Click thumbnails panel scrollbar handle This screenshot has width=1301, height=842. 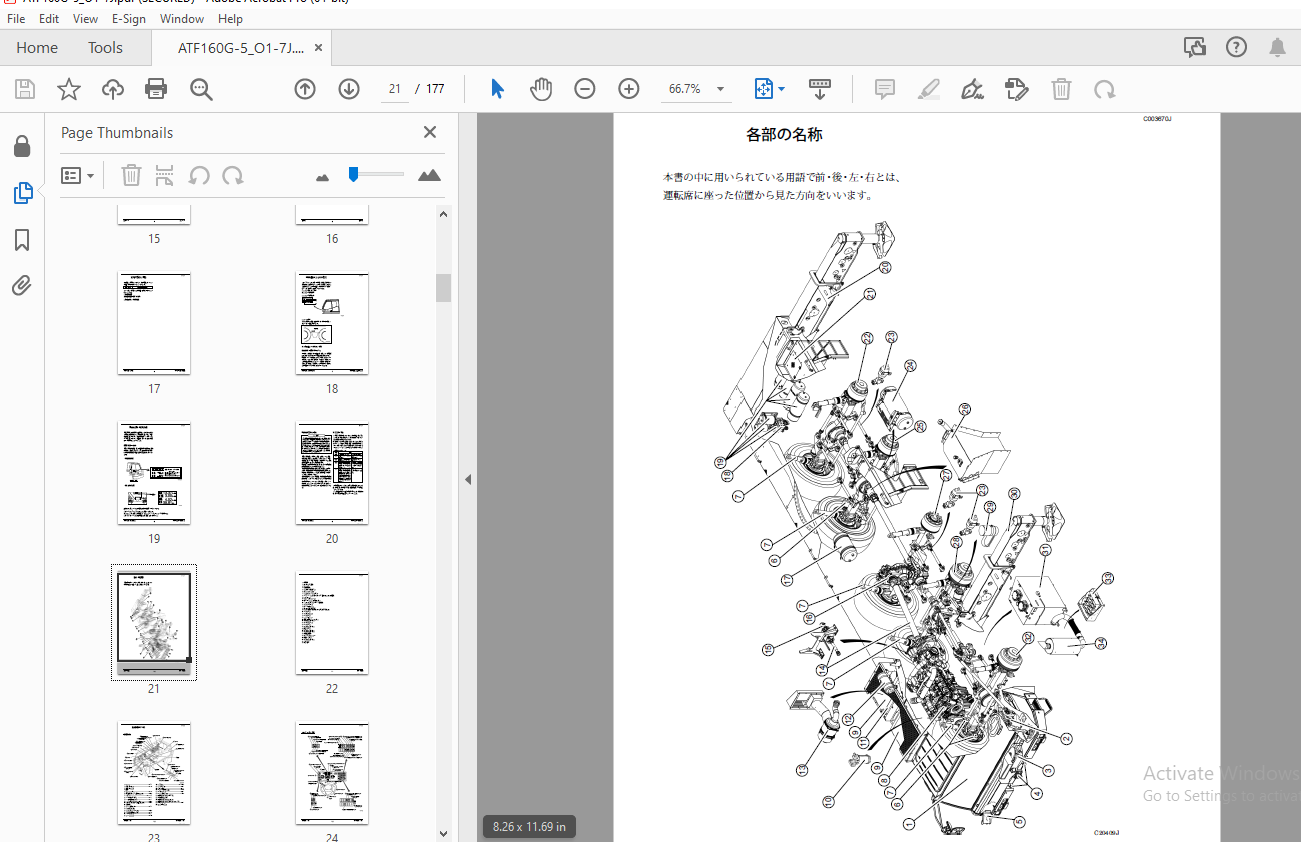pos(443,287)
